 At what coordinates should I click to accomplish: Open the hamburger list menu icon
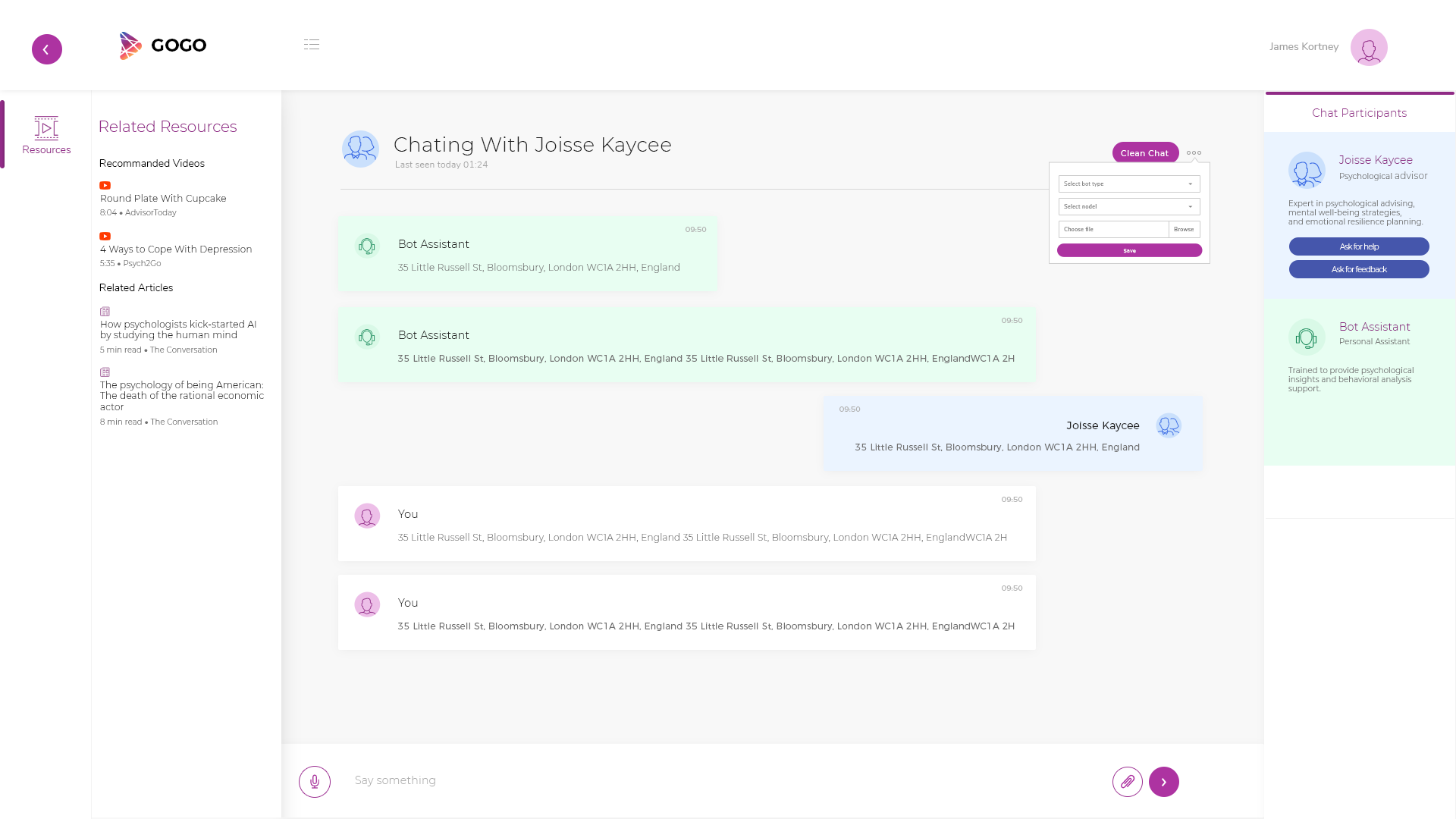pyautogui.click(x=311, y=45)
